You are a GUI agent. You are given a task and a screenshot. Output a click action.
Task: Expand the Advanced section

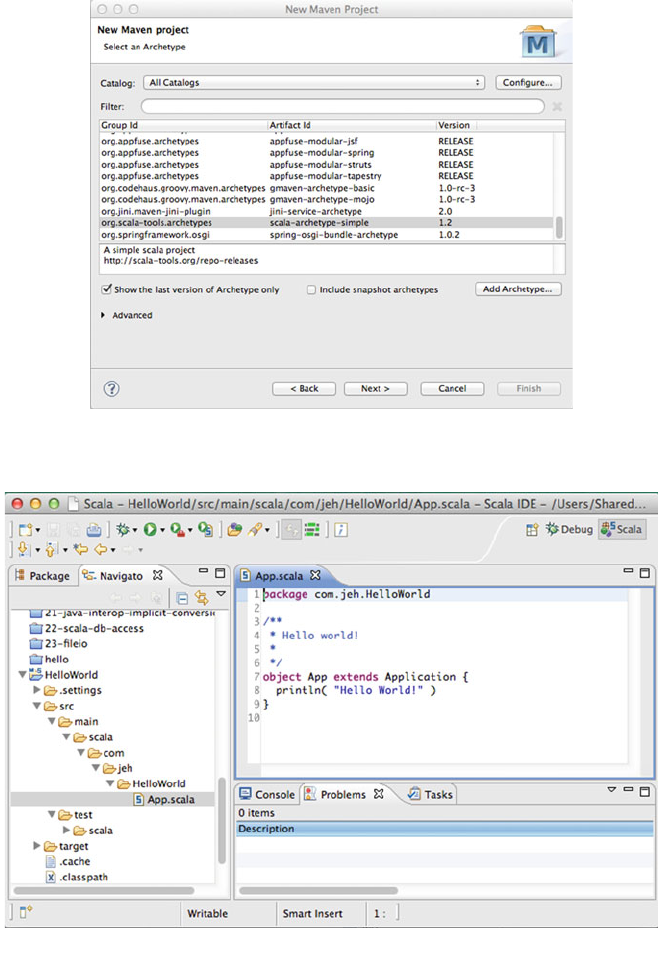[x=103, y=315]
